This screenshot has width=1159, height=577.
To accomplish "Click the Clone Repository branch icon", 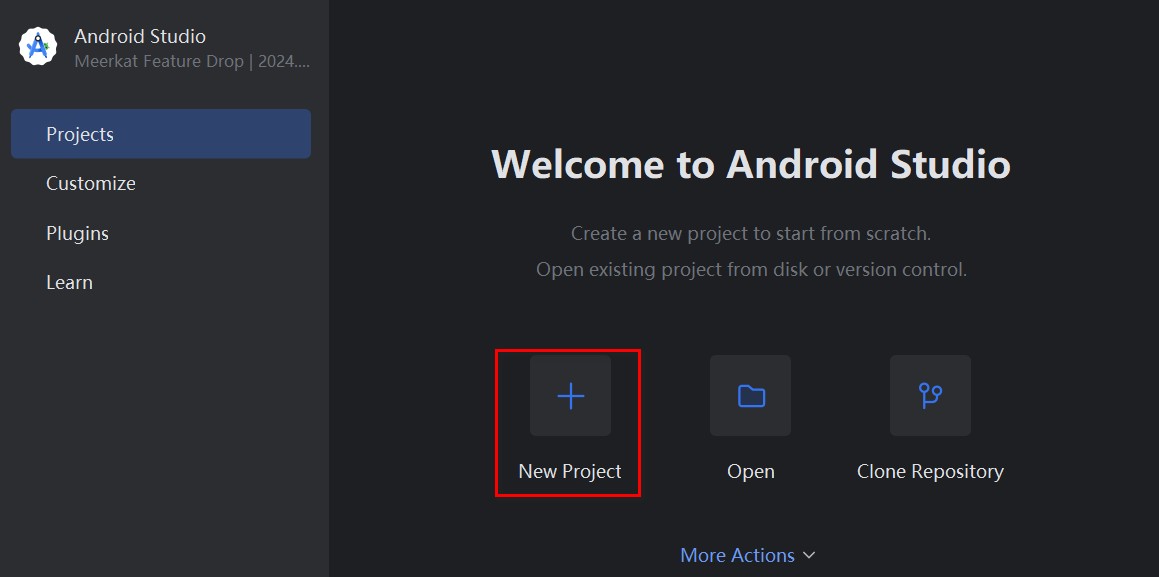I will click(x=930, y=395).
